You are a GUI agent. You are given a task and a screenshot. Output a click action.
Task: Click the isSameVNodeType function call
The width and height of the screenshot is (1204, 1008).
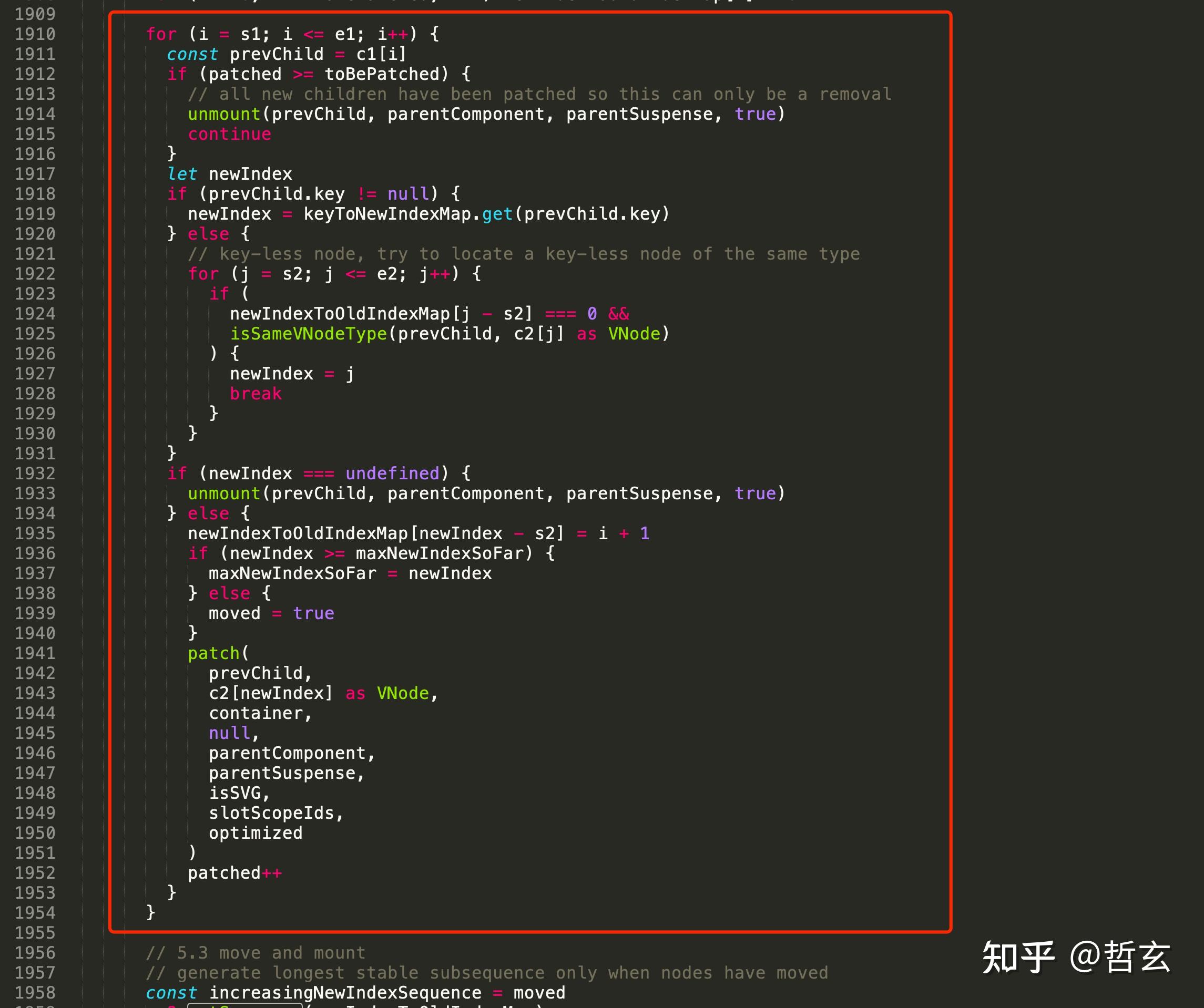[x=309, y=334]
